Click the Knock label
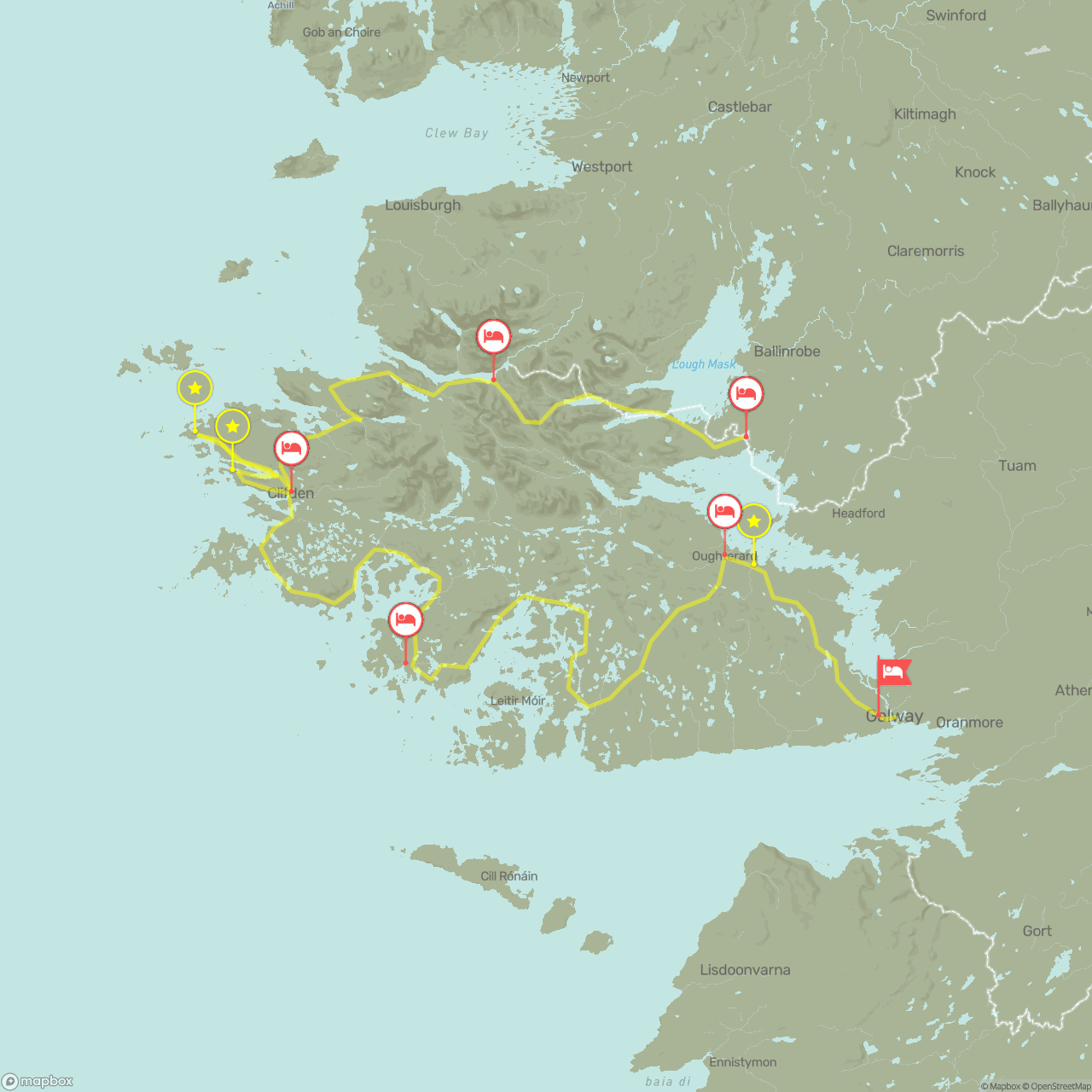This screenshot has width=1092, height=1092. click(x=975, y=172)
